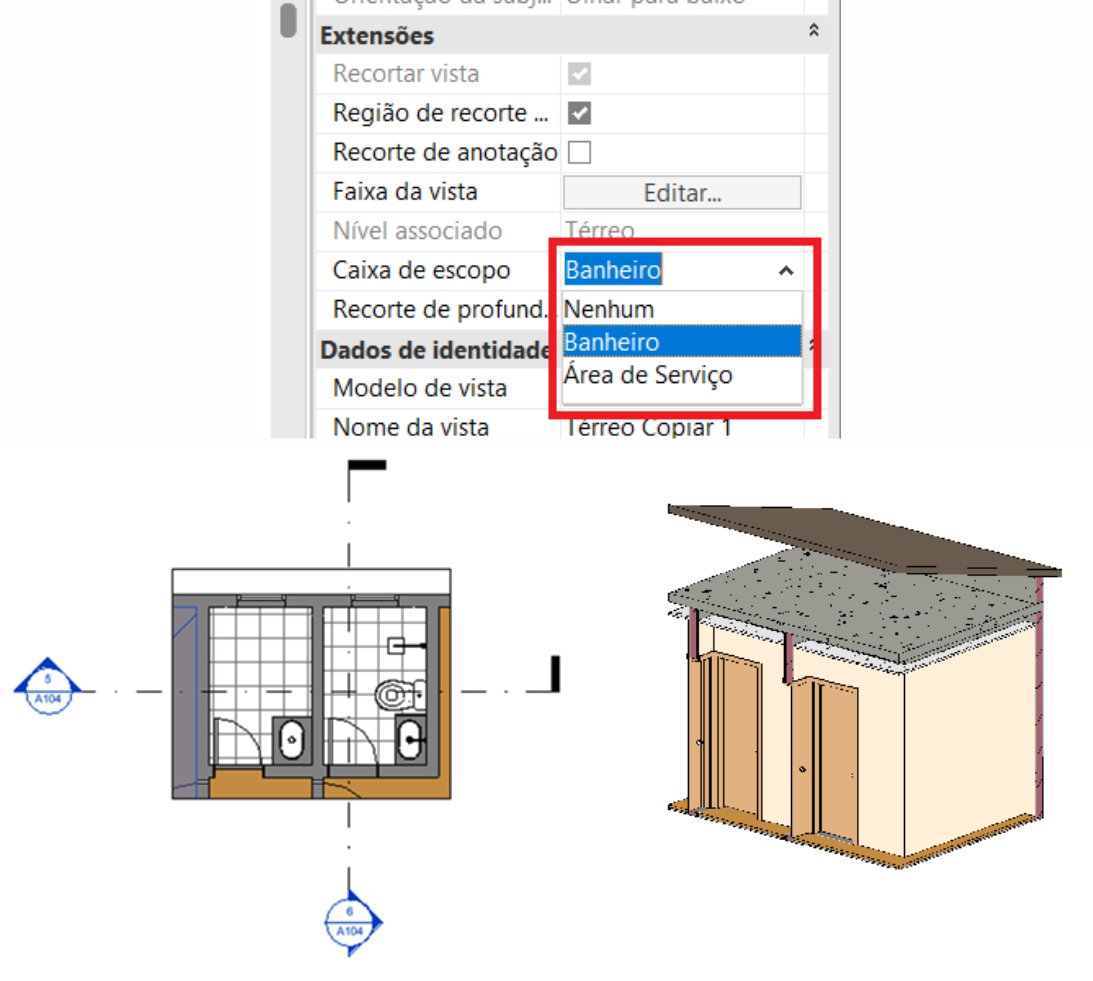Click the Nível associado property label
Viewport: 1093px width, 981px height.
click(417, 231)
